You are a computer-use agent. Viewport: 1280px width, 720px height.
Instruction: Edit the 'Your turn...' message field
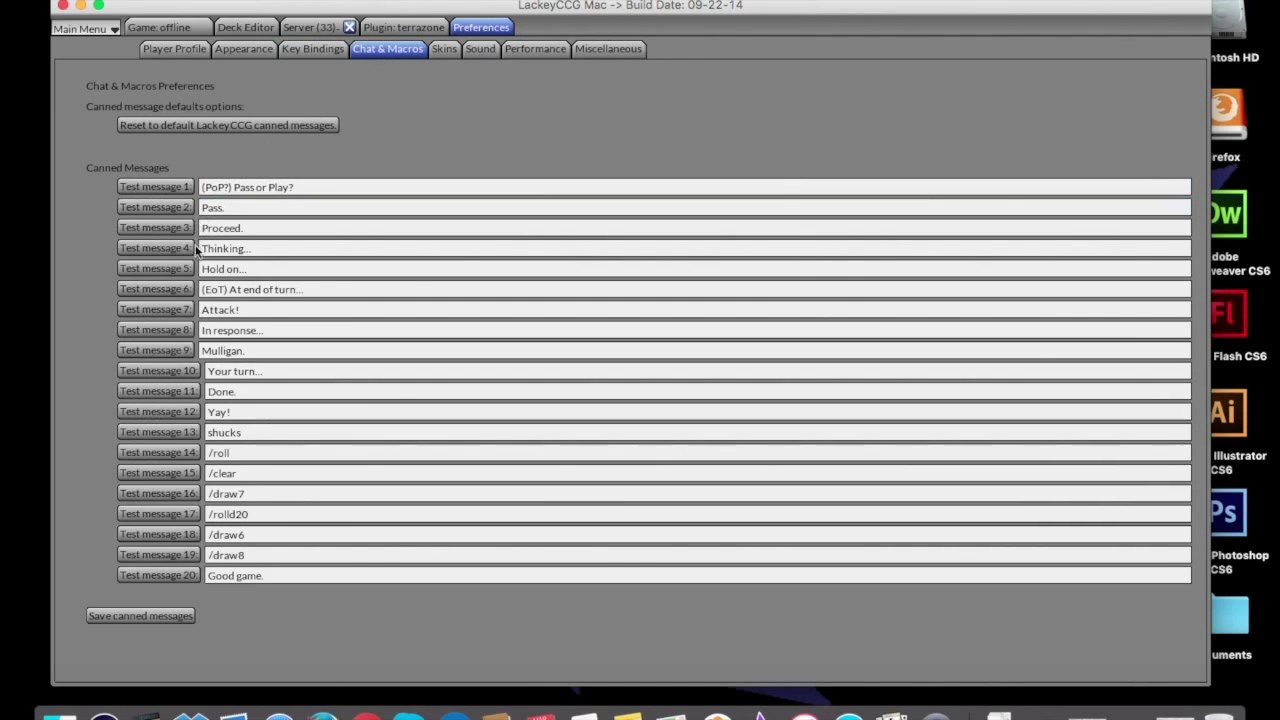[697, 371]
